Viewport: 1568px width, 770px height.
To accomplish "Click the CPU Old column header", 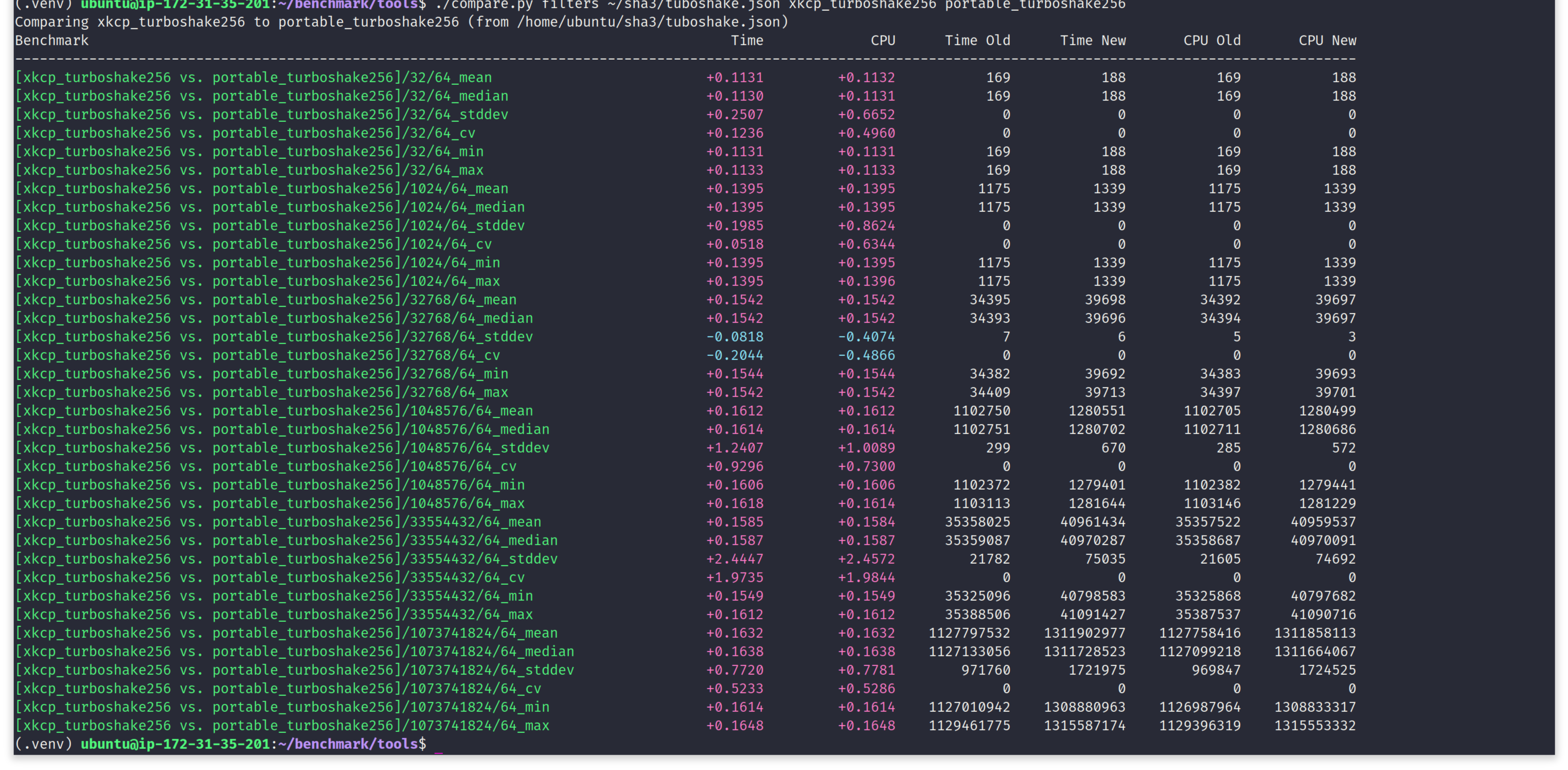I will (1211, 41).
